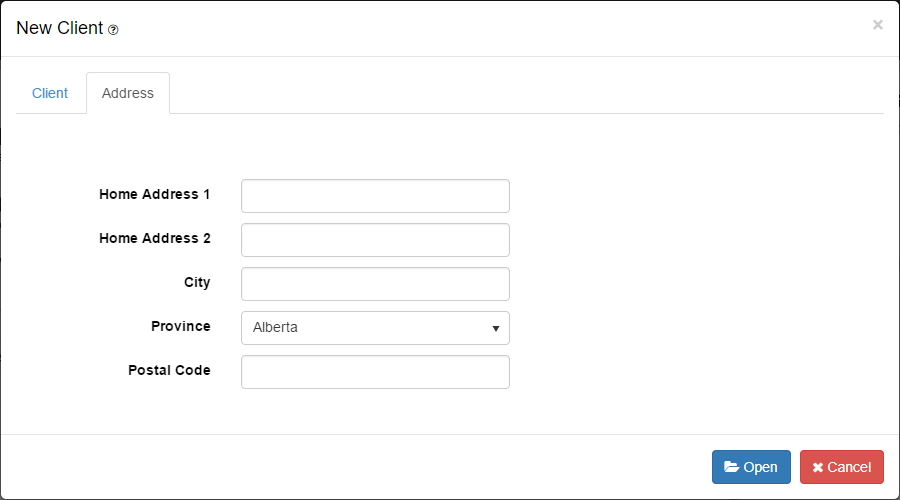Click the help icon beside New Client

(x=113, y=30)
